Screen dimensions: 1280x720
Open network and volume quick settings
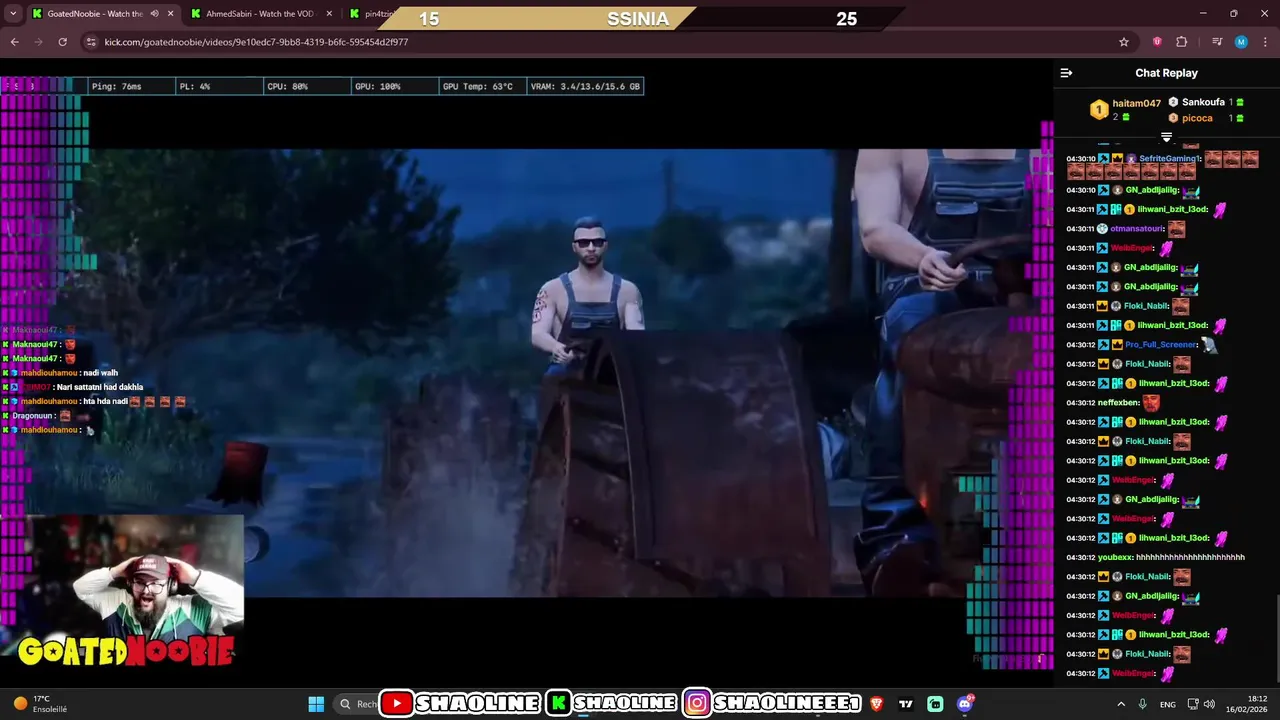coord(1201,704)
